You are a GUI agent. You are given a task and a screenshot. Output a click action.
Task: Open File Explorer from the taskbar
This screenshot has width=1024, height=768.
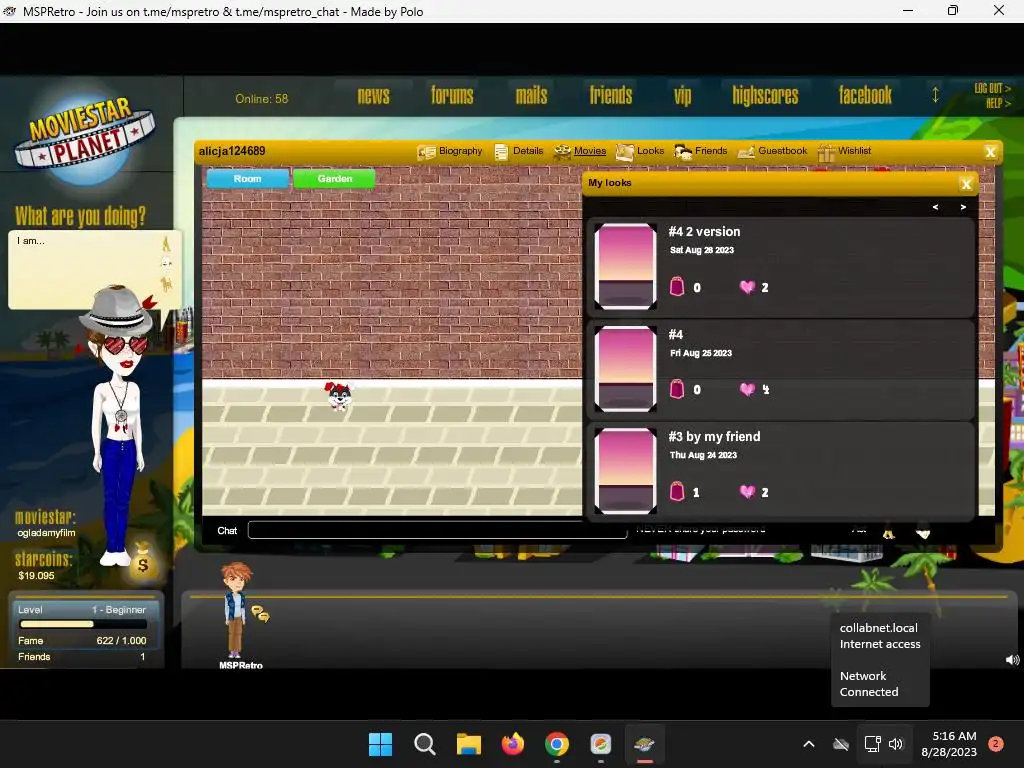point(468,744)
